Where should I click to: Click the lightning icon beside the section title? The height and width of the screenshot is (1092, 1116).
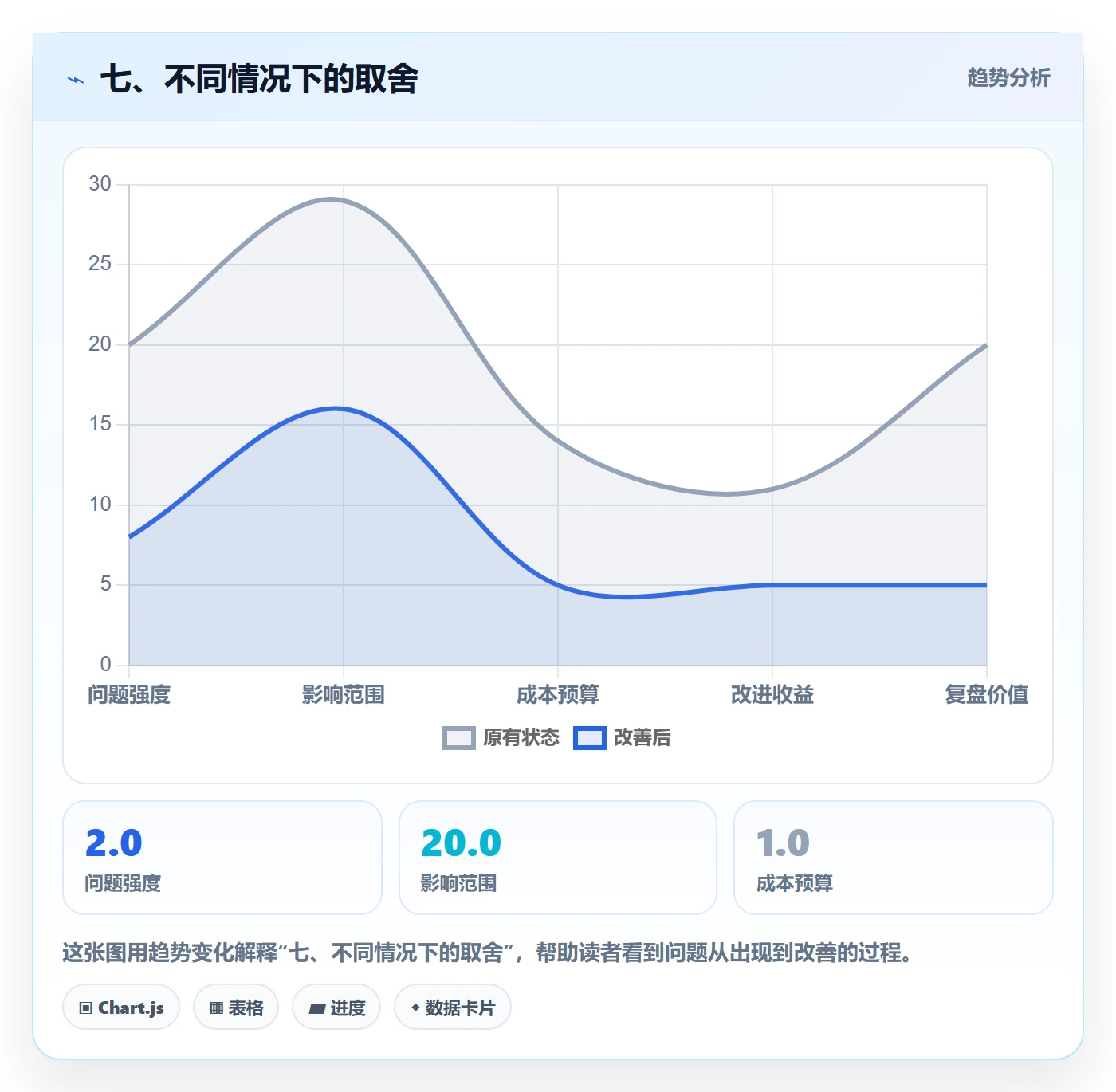76,80
